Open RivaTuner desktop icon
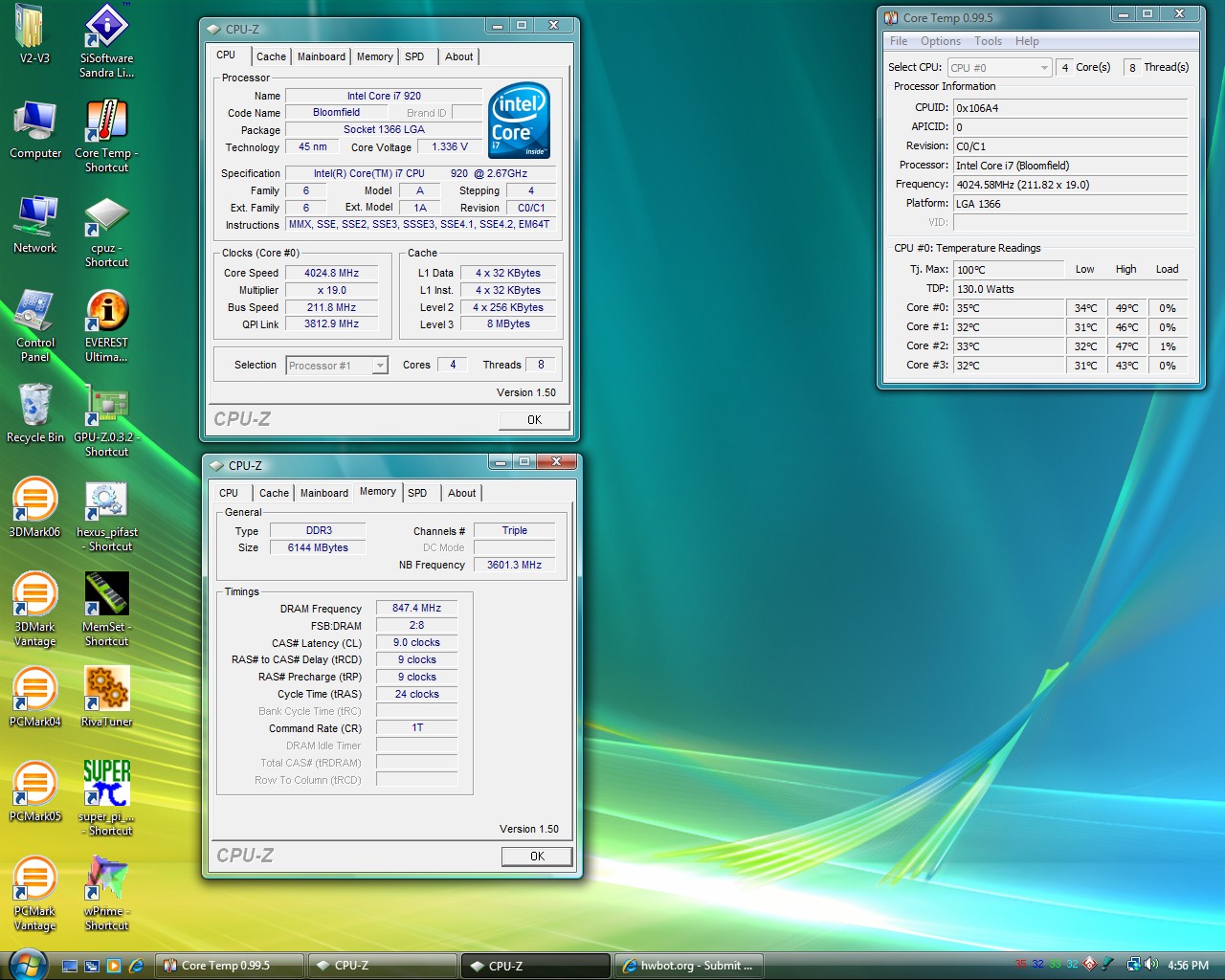 (x=106, y=698)
